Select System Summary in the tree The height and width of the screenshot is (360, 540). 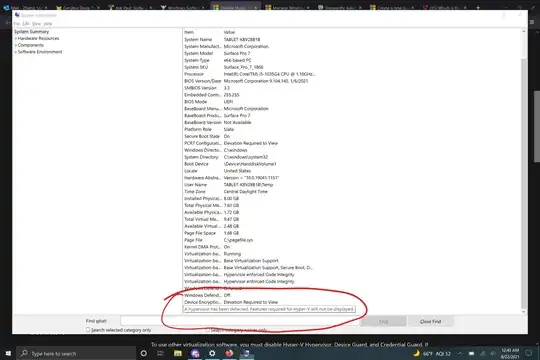31,32
